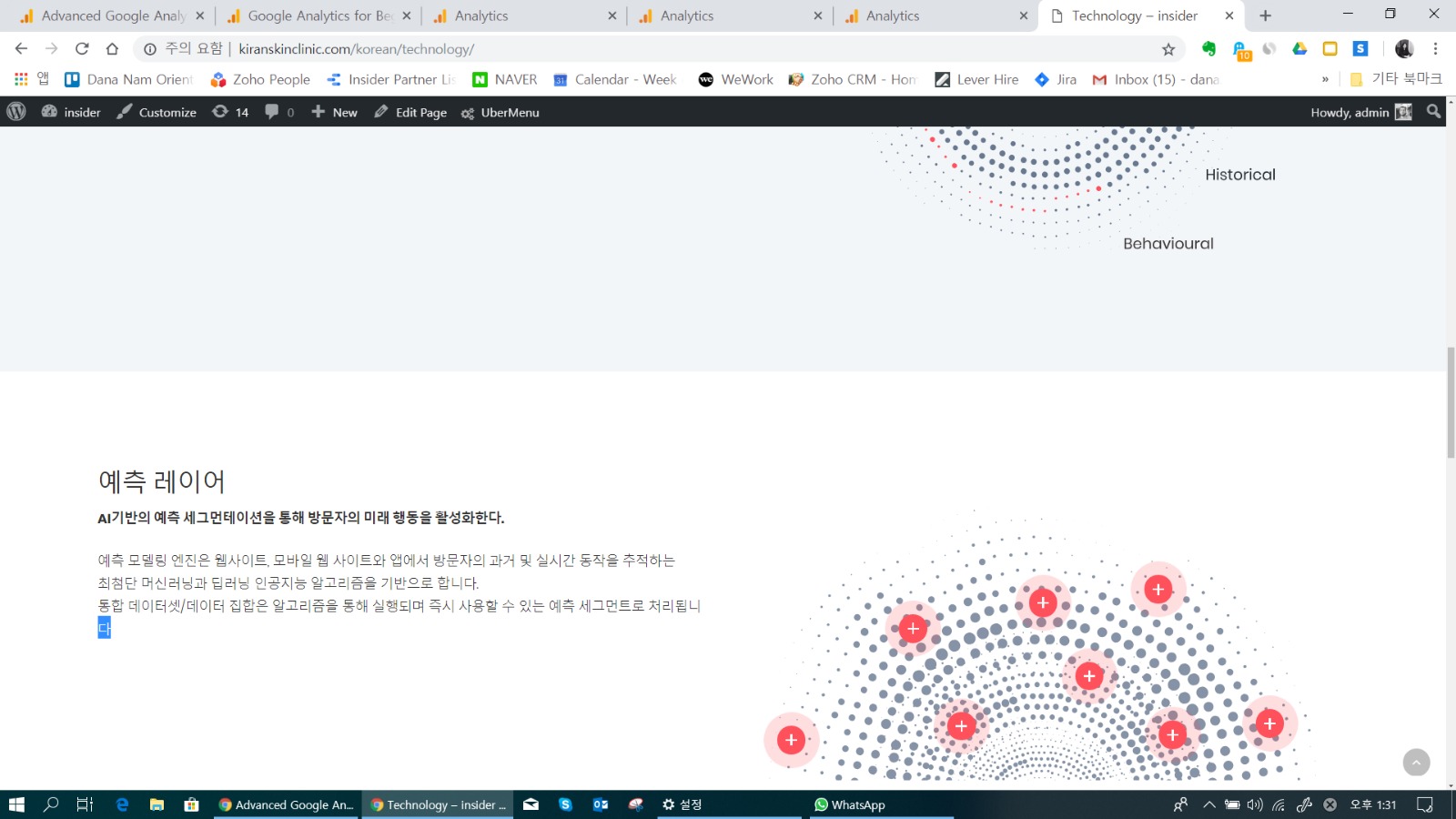Open WhatsApp from the taskbar
This screenshot has height=819, width=1456.
(x=849, y=804)
